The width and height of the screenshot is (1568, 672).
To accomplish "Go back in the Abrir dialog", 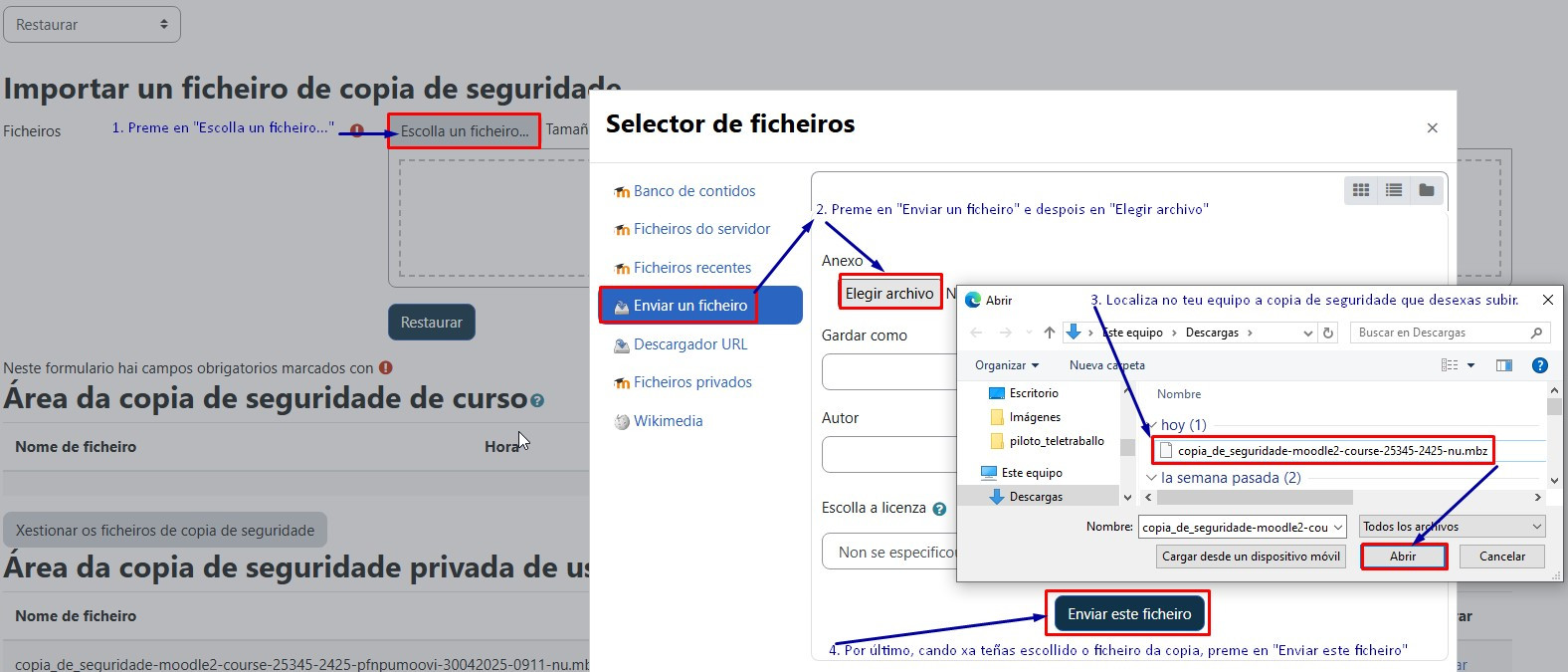I will [976, 333].
